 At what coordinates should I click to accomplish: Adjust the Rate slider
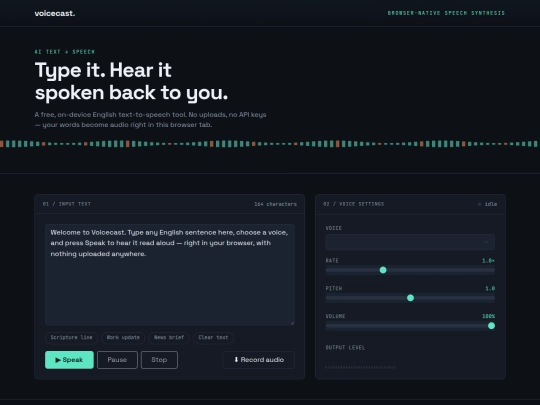[x=410, y=270]
